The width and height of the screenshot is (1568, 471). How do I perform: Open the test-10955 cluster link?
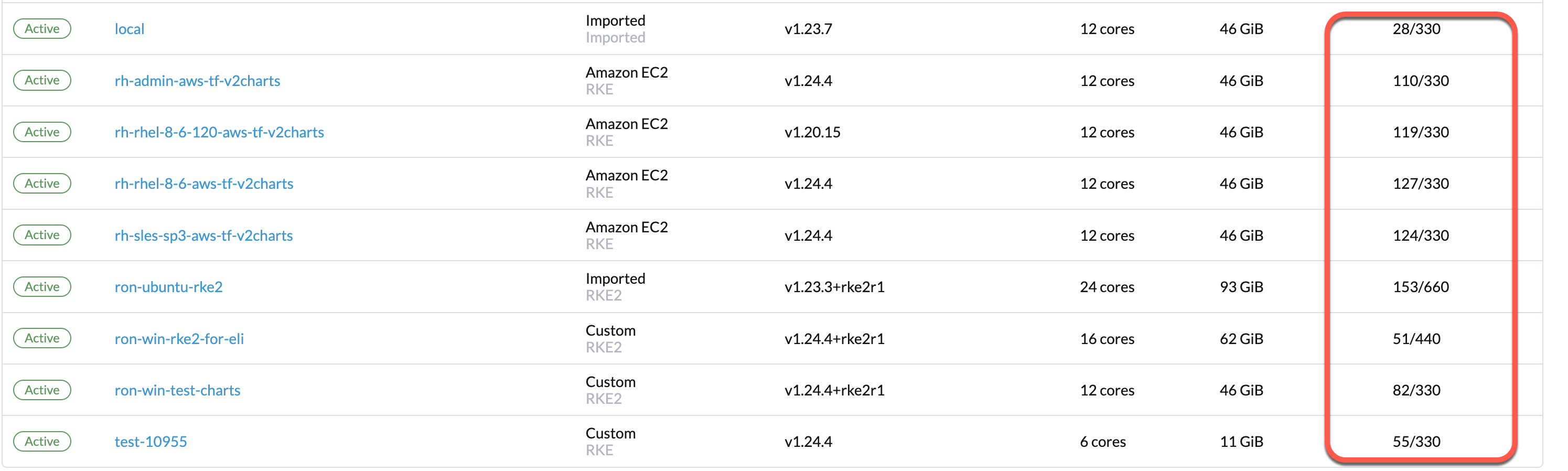point(151,441)
